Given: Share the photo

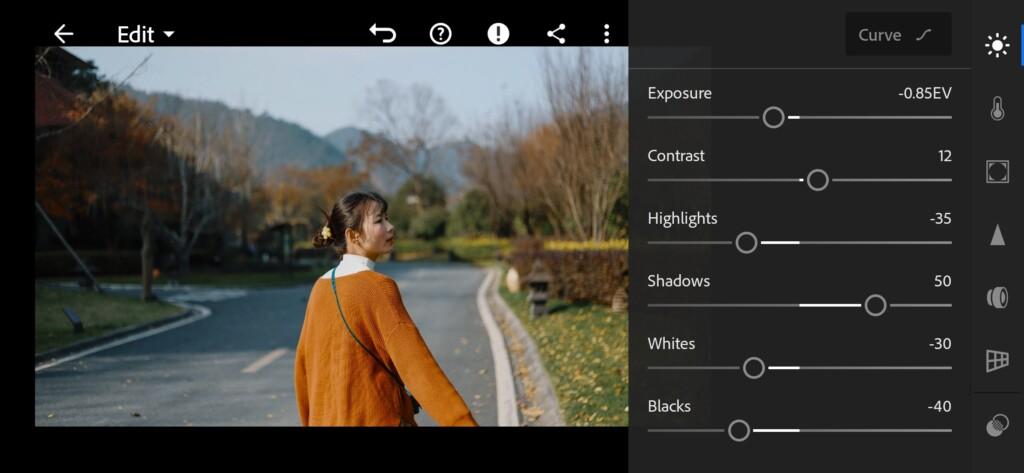Looking at the screenshot, I should point(556,34).
